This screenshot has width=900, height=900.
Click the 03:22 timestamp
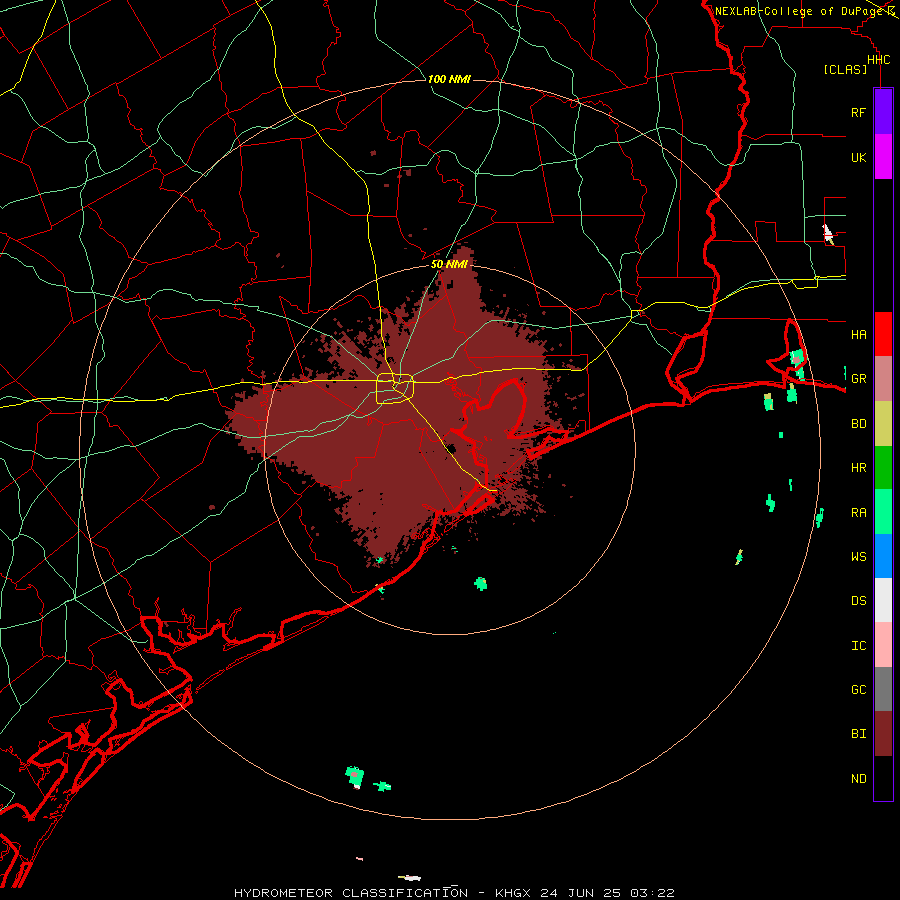652,893
